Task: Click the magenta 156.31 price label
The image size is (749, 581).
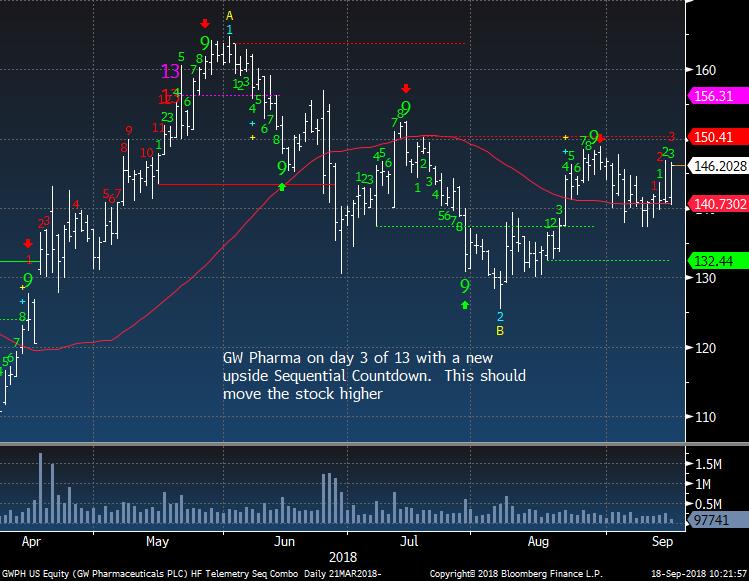Action: 717,96
